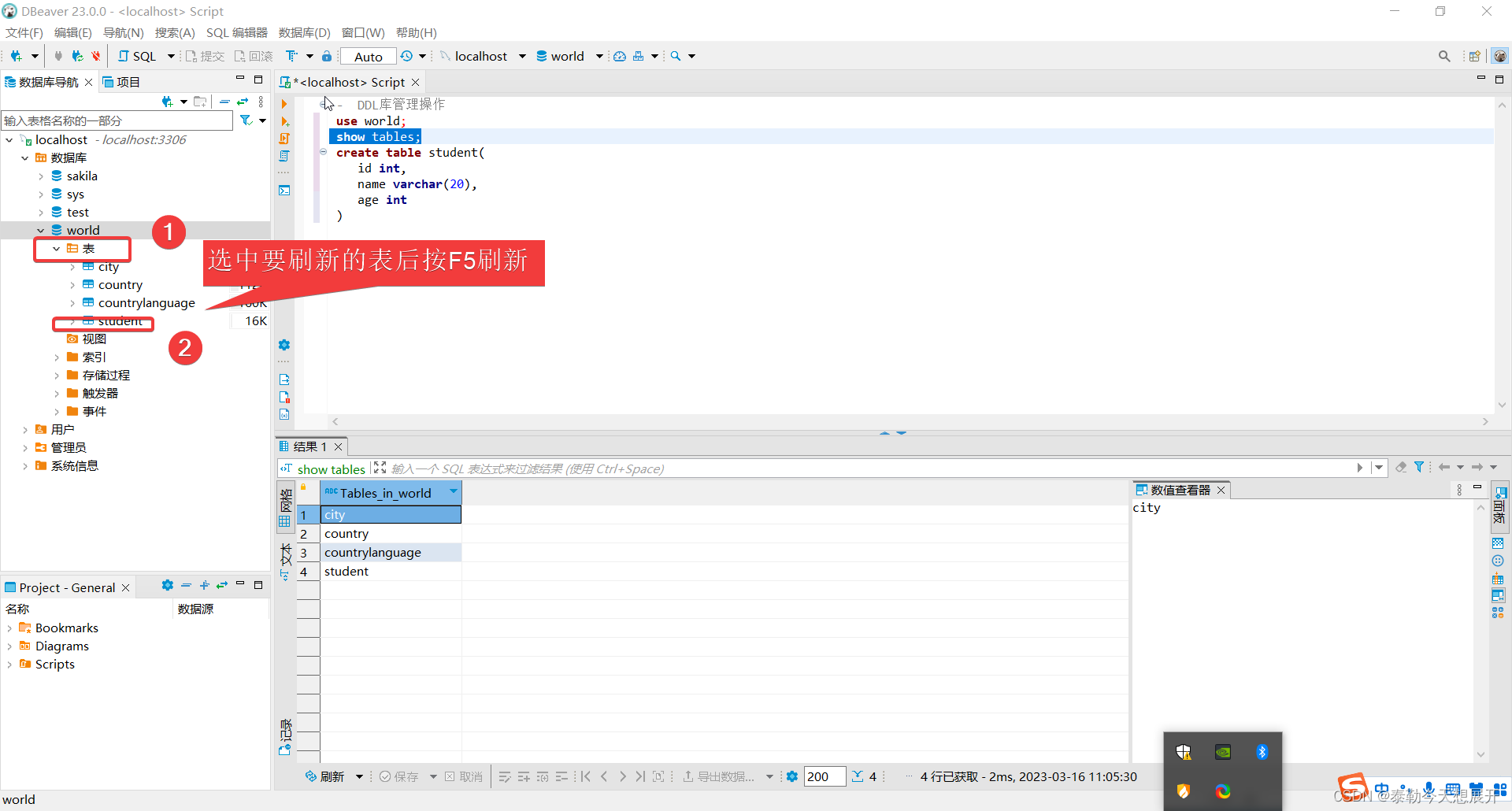Screen dimensions: 1512x811
Task: Click the editor settings gear icon
Action: (x=284, y=345)
